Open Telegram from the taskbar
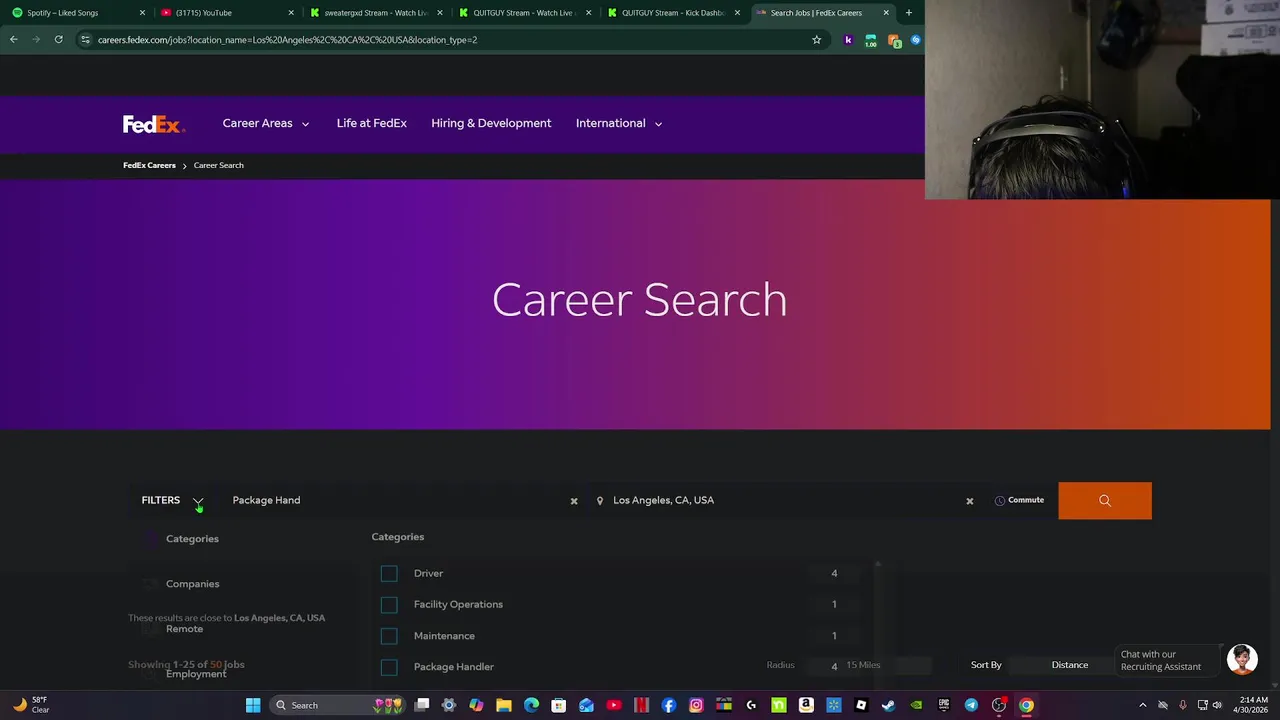Screen dimensions: 1280x720 [x=971, y=705]
